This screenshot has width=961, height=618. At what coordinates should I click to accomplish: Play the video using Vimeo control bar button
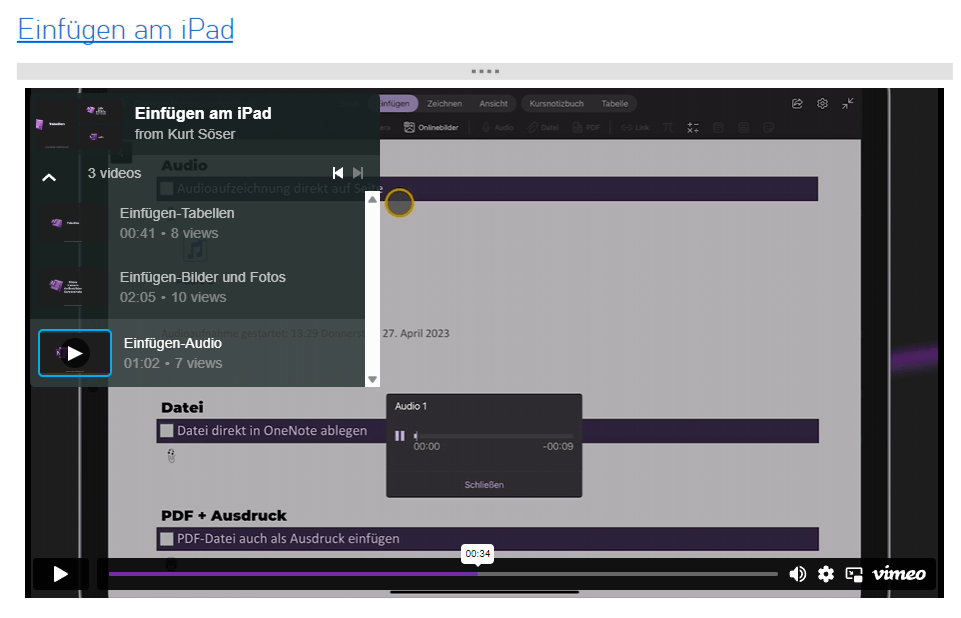(60, 574)
